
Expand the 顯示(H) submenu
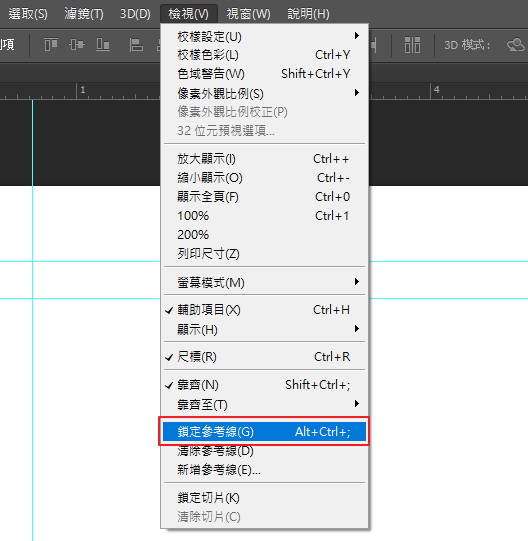[x=264, y=329]
